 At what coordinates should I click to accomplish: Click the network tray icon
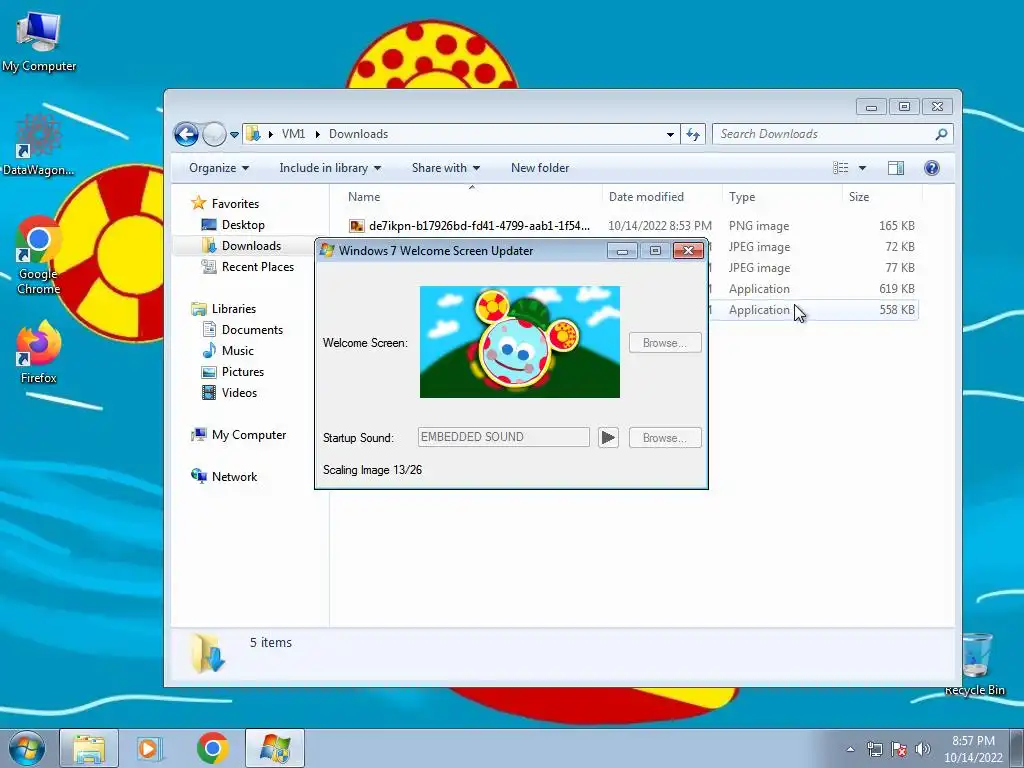(x=874, y=749)
